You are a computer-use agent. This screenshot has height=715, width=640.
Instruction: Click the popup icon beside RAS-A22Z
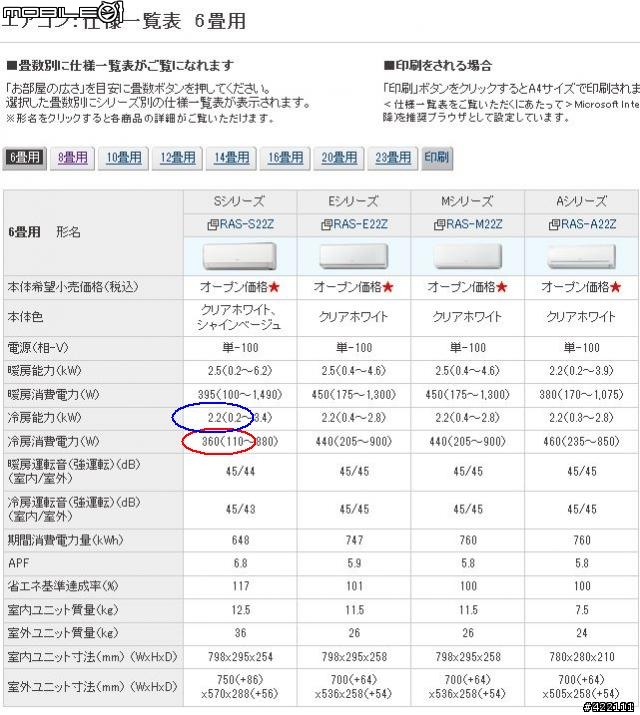coord(554,225)
